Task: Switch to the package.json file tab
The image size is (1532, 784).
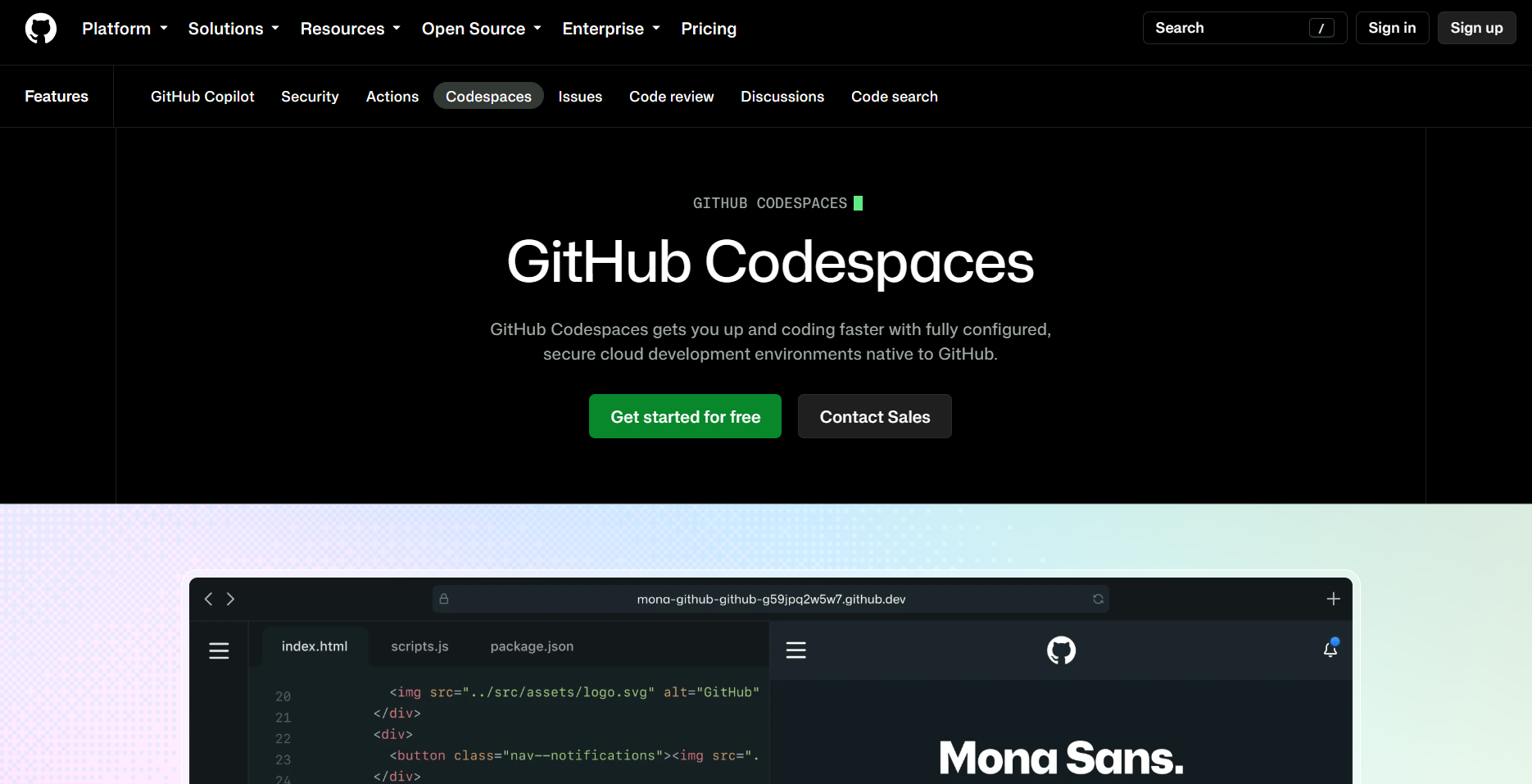Action: click(x=532, y=646)
